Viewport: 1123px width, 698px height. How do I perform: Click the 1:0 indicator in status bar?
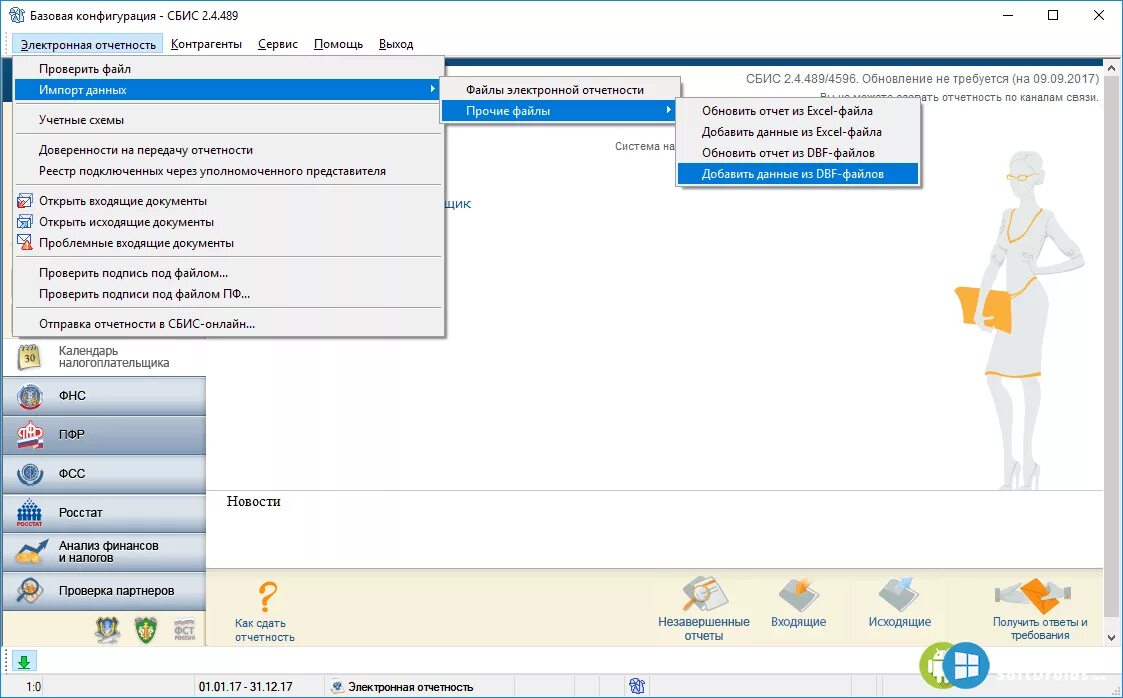point(34,687)
